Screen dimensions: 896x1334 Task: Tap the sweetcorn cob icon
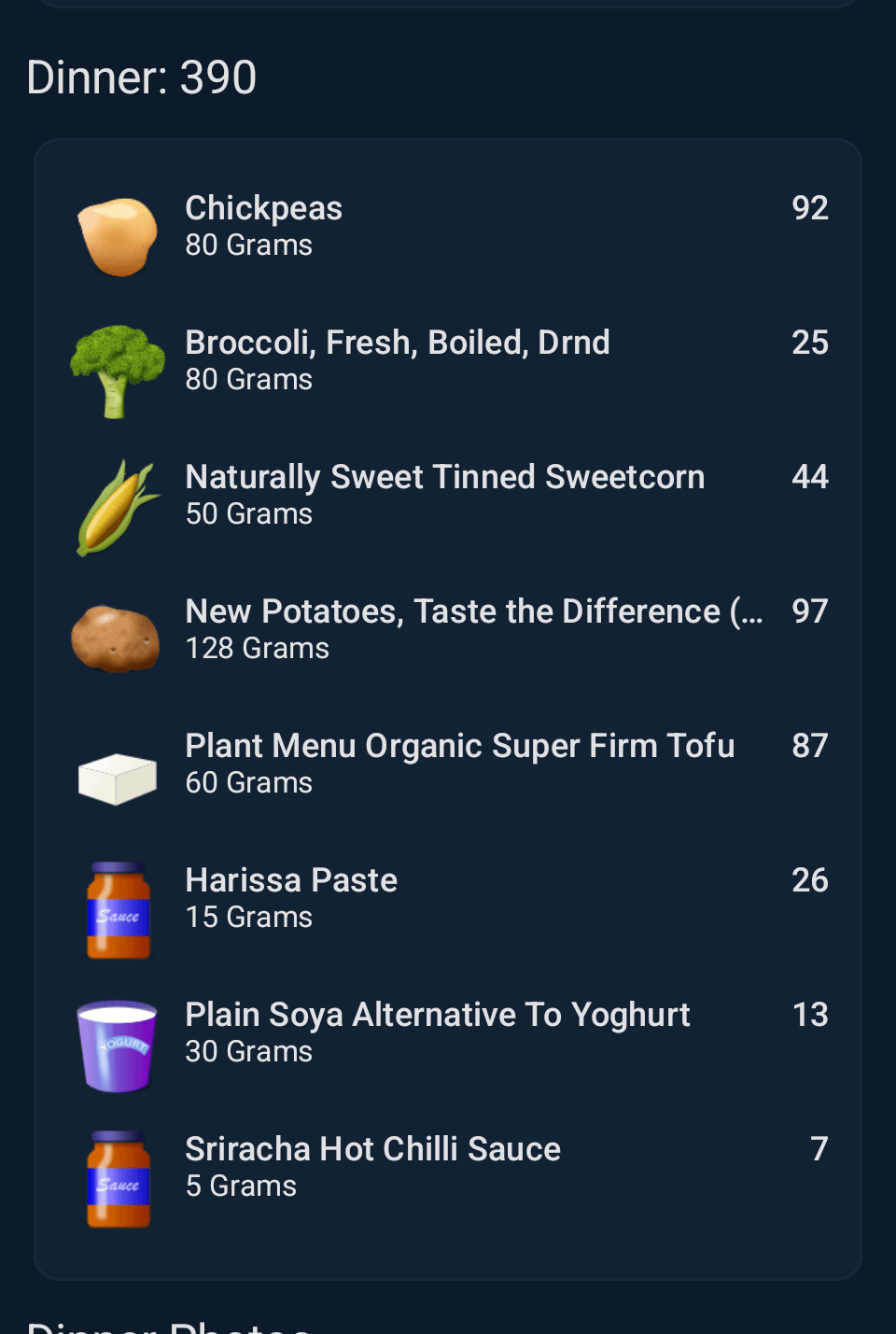click(x=118, y=507)
